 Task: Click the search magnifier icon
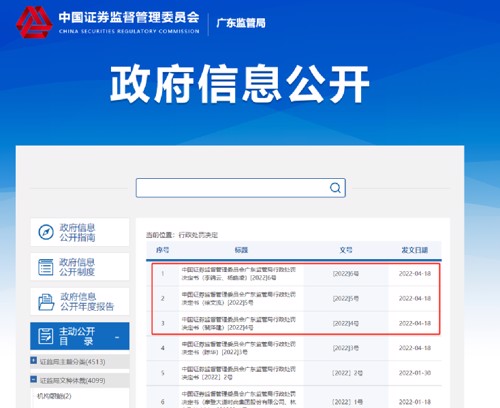pos(335,188)
